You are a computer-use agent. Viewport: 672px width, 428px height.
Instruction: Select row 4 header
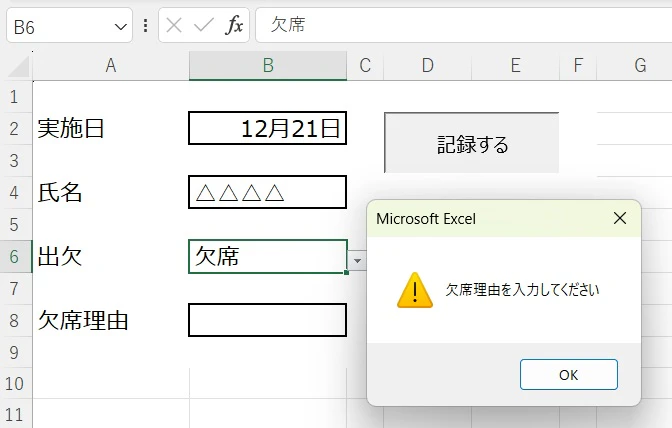(14, 192)
